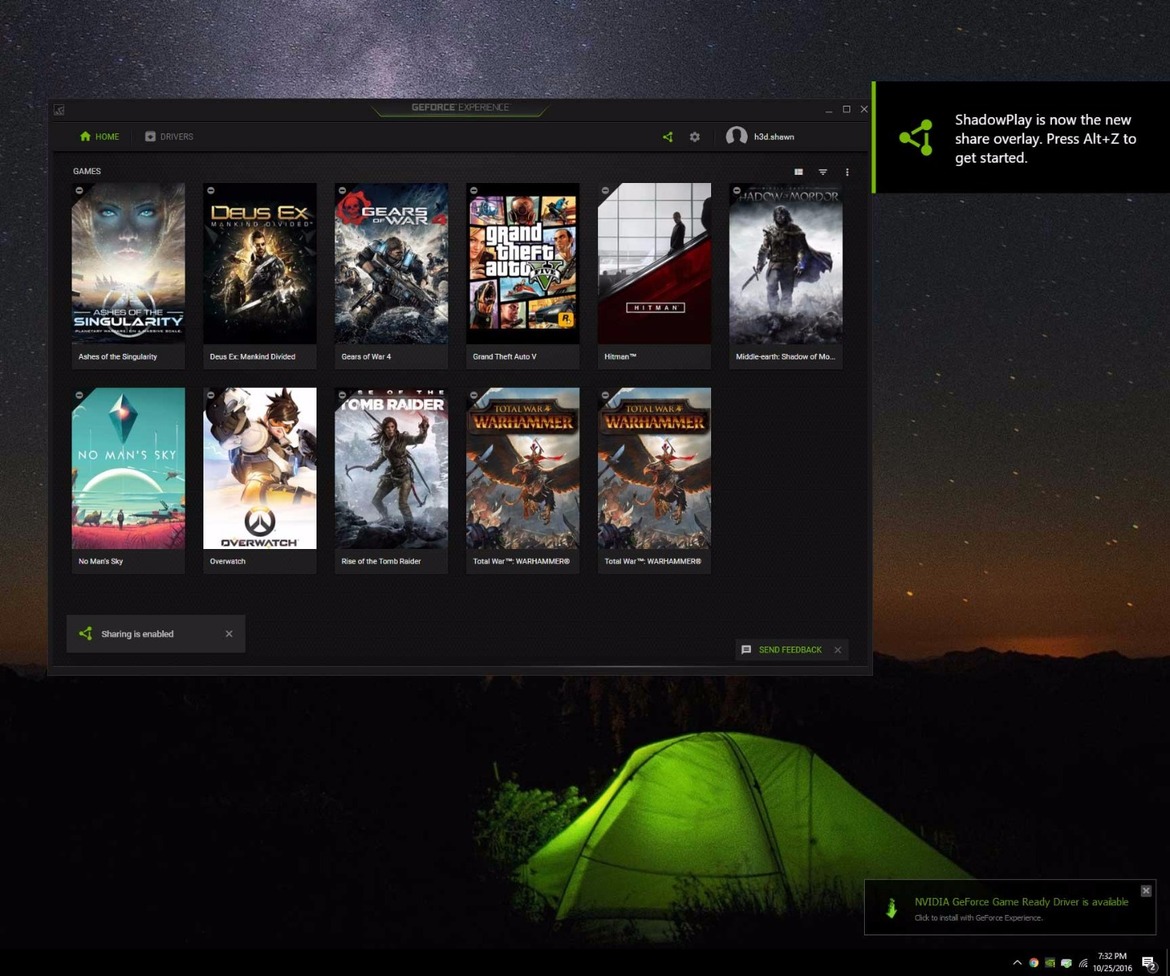The image size is (1170, 976).
Task: Click the 'Overwatch' title label
Action: click(228, 561)
